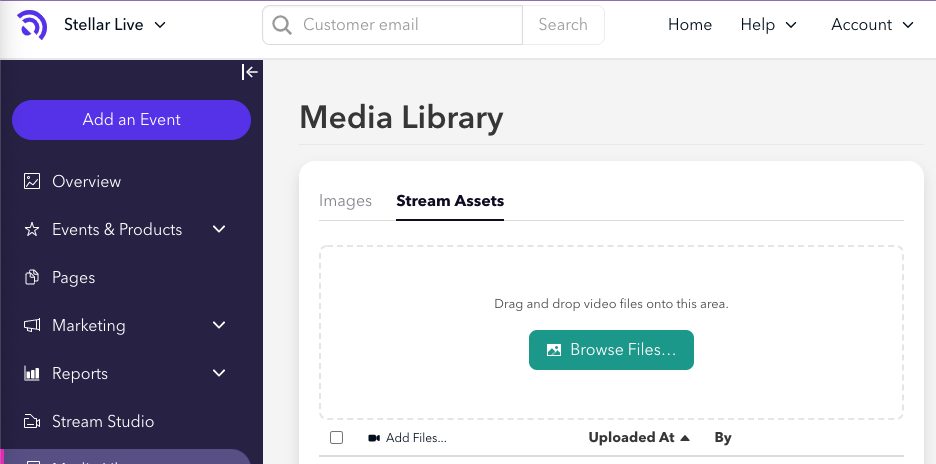The width and height of the screenshot is (936, 464).
Task: Click the Add an Event button
Action: [131, 119]
